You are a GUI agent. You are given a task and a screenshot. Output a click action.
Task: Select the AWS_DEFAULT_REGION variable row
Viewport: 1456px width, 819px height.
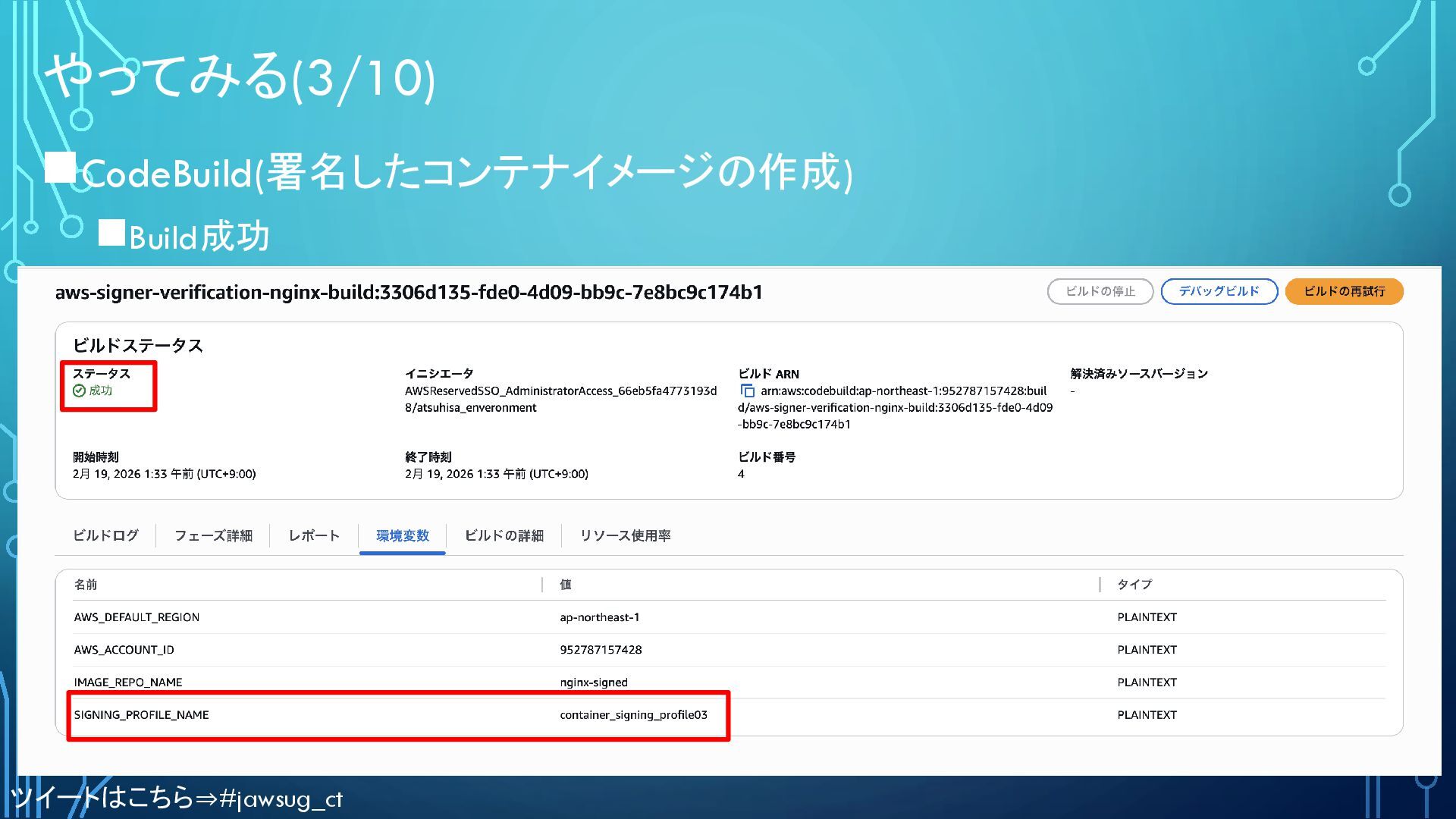pyautogui.click(x=136, y=617)
